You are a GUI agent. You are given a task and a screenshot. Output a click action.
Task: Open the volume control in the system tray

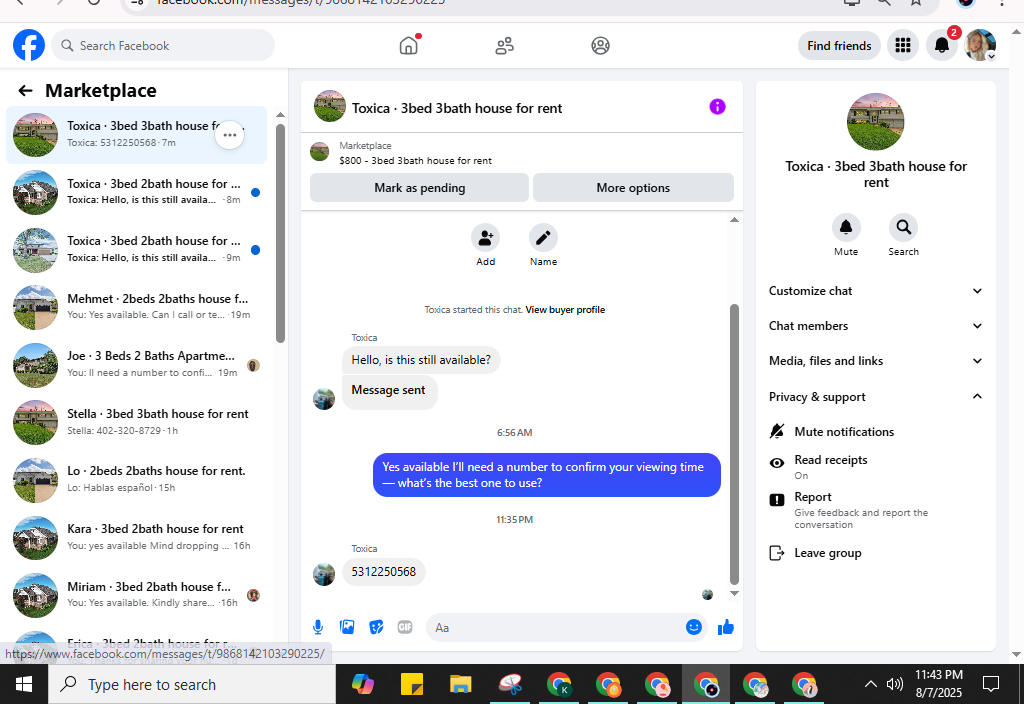[x=894, y=684]
